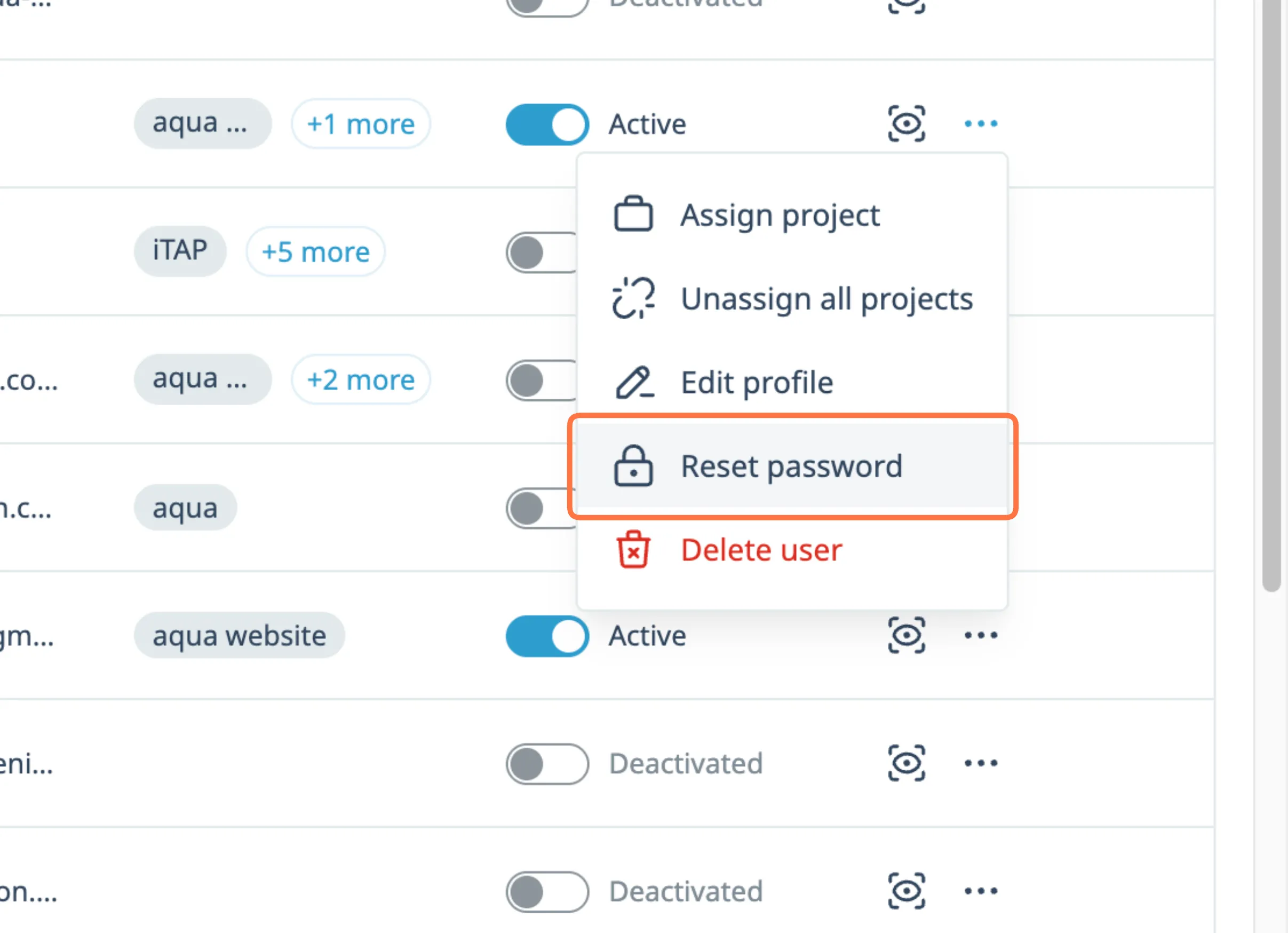Click the view icon in the bottom Deactivated row
This screenshot has width=1288, height=933.
tap(906, 891)
